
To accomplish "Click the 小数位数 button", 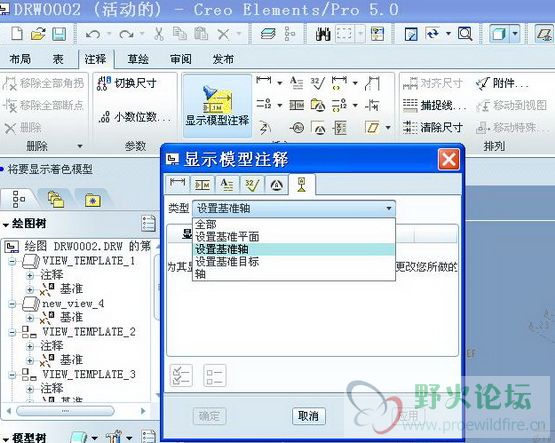I will pos(135,117).
